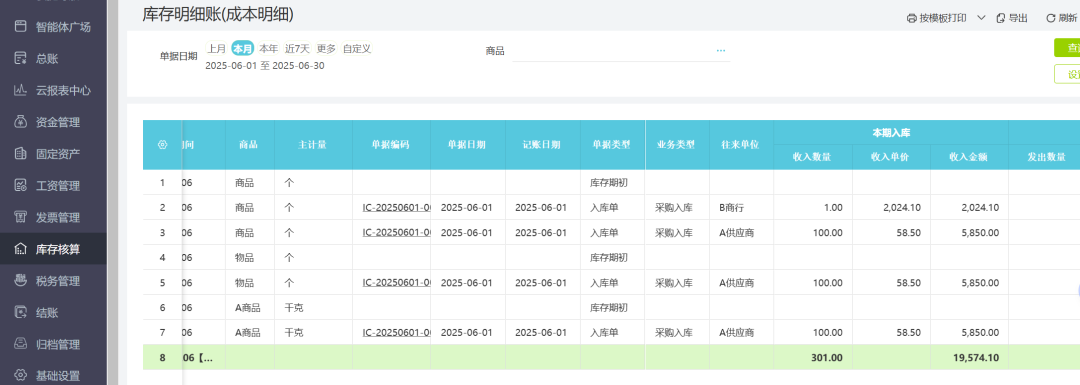Image resolution: width=1080 pixels, height=385 pixels.
Task: Click the 2025-06-01 至 2025-06-30 date range
Action: 265,66
